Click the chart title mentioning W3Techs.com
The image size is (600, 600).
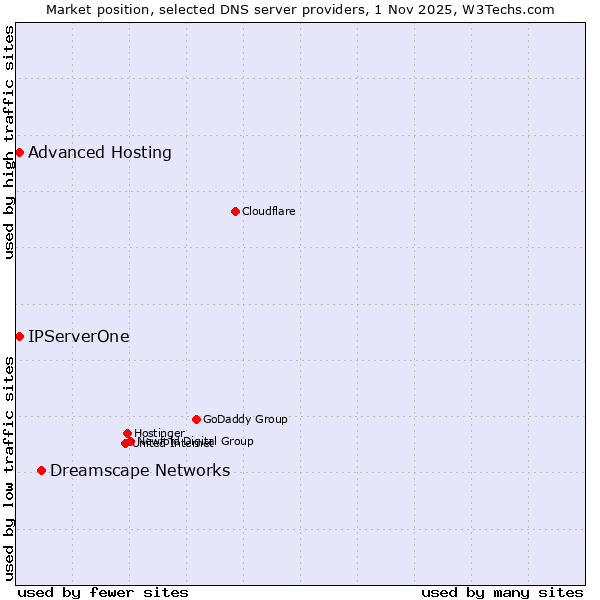point(300,9)
